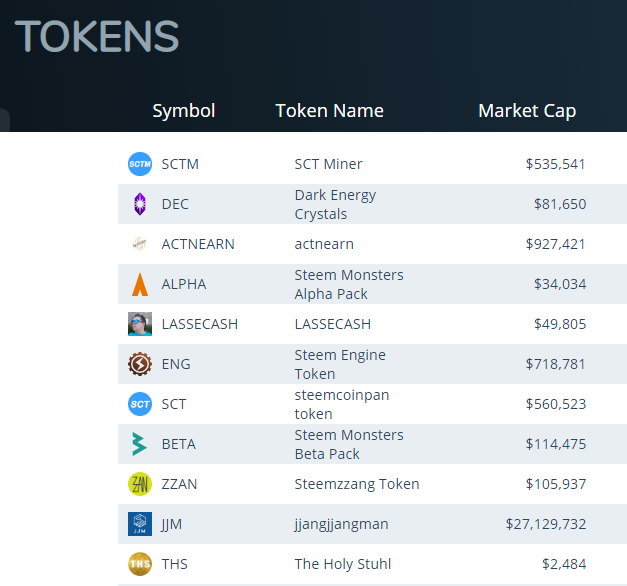Sort by the Symbol column header

click(x=184, y=111)
